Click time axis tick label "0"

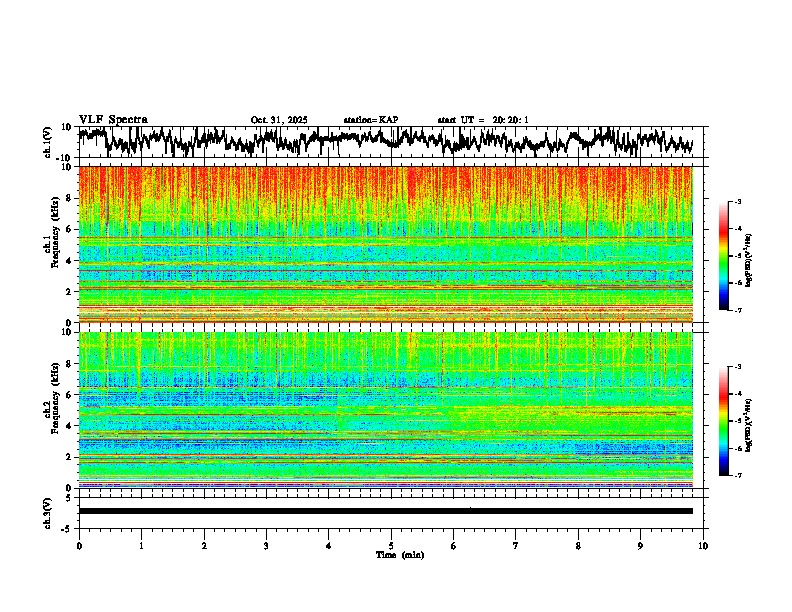click(79, 546)
